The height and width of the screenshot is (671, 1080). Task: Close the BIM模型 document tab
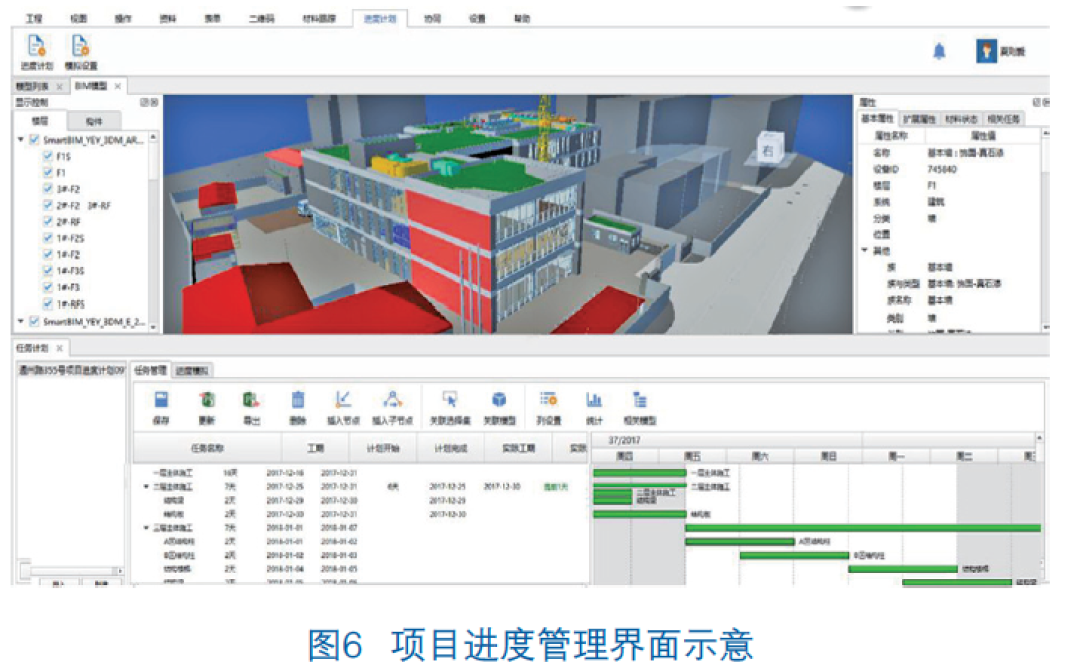click(x=118, y=86)
